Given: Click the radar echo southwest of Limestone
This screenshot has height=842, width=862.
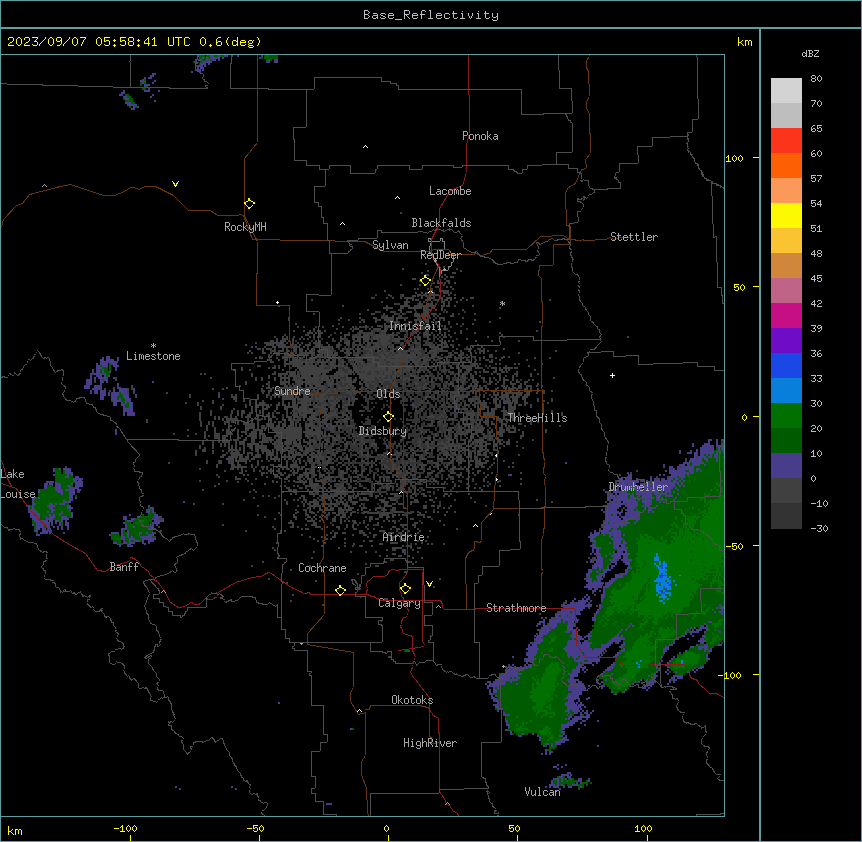Looking at the screenshot, I should tap(110, 385).
